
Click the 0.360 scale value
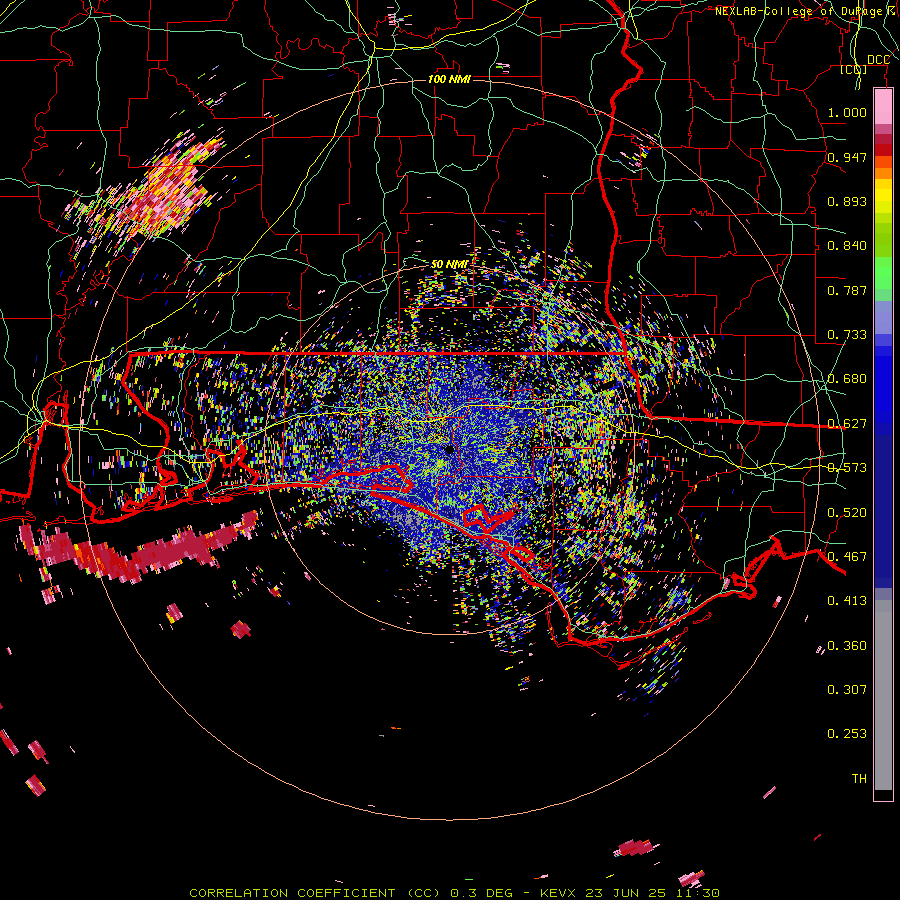coord(847,646)
